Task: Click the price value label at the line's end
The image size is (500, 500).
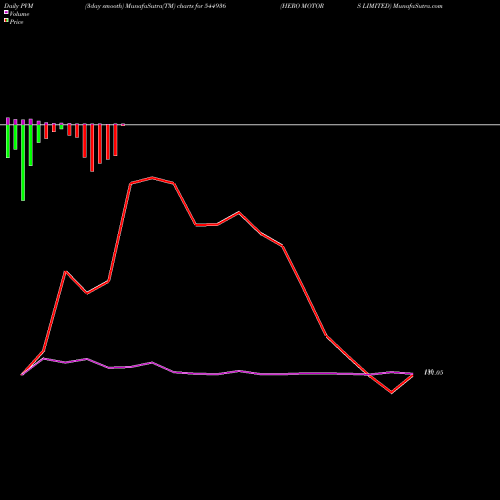Action: (x=434, y=372)
